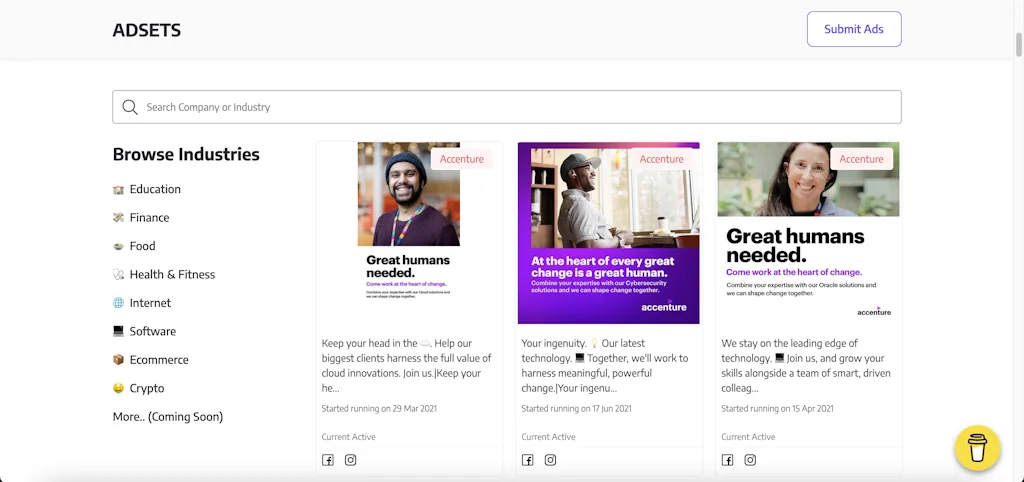Image resolution: width=1024 pixels, height=482 pixels.
Task: Browse the Ecommerce industry
Action: (x=159, y=360)
